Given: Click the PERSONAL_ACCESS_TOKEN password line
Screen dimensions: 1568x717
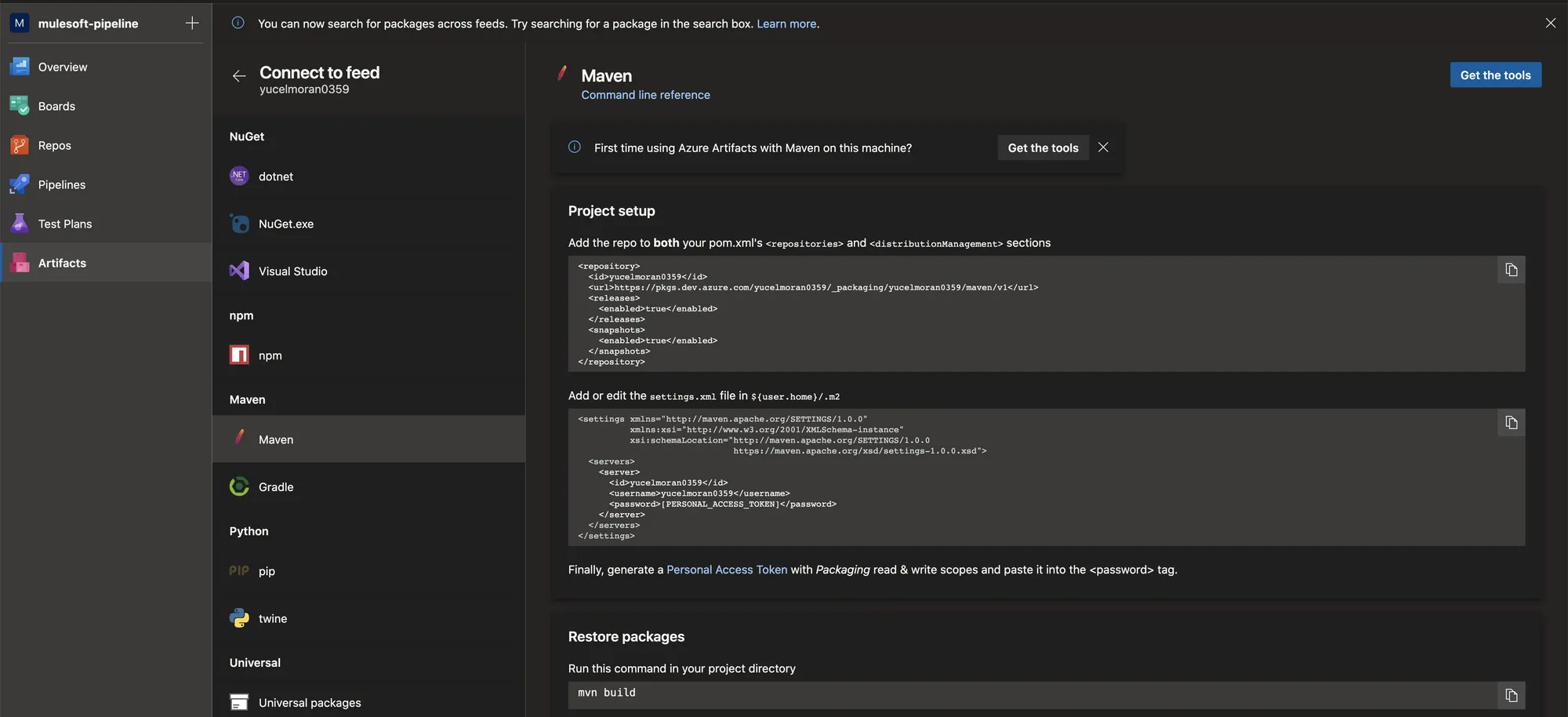Looking at the screenshot, I should 723,504.
